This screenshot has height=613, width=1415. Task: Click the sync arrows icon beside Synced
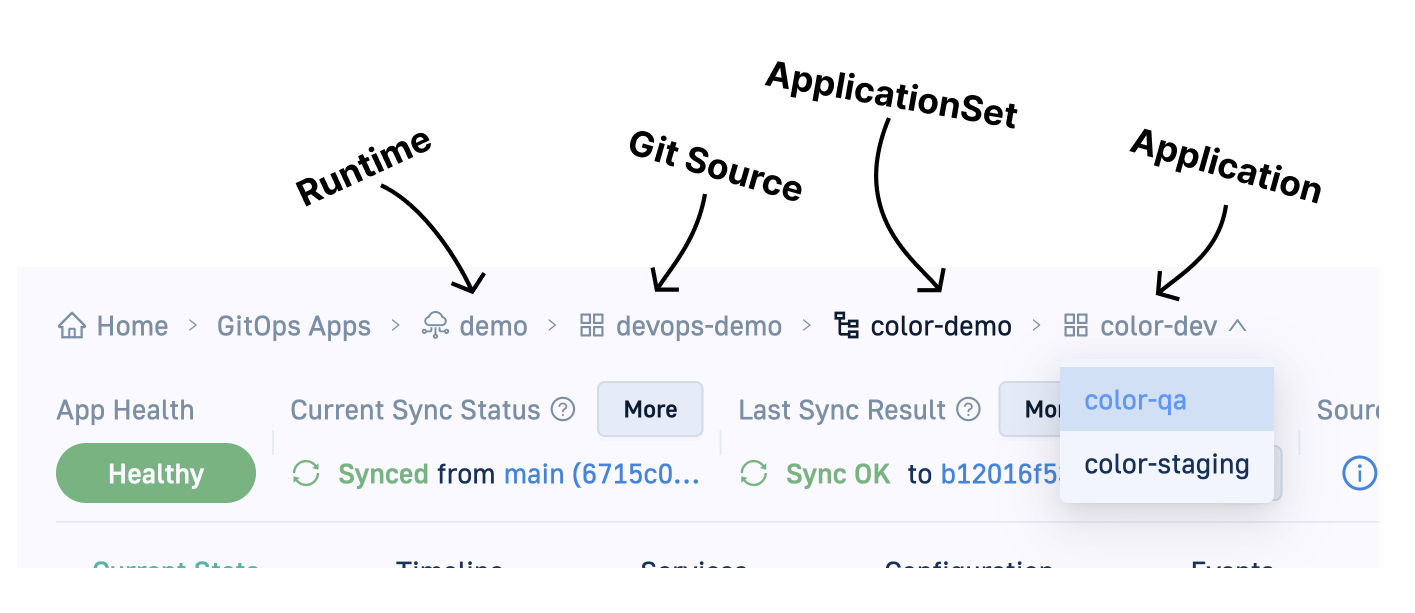click(x=306, y=474)
